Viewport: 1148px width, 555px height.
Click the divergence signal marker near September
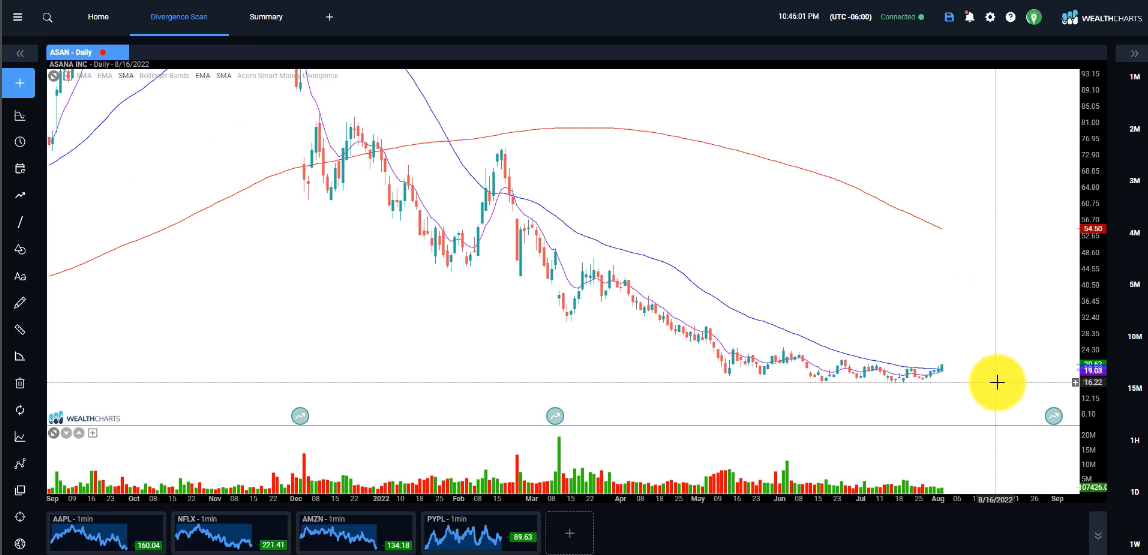[x=1054, y=416]
